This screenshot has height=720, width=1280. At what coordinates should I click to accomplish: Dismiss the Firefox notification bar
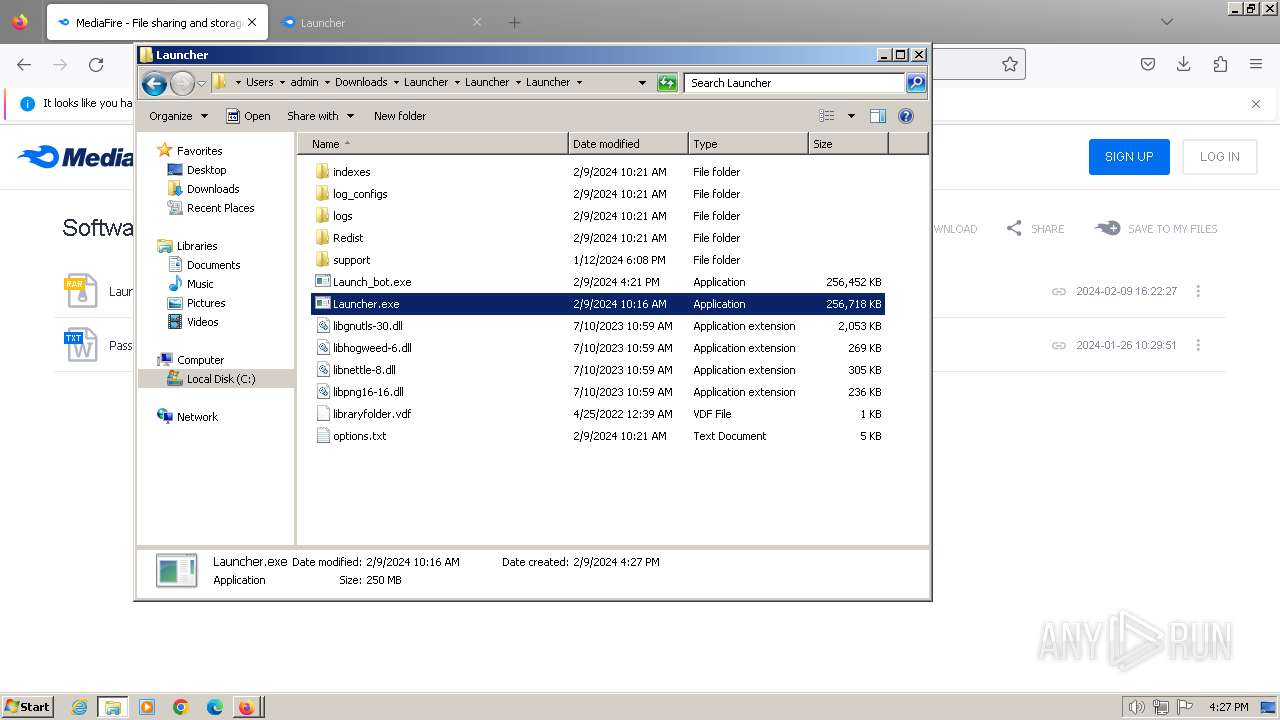point(1256,103)
